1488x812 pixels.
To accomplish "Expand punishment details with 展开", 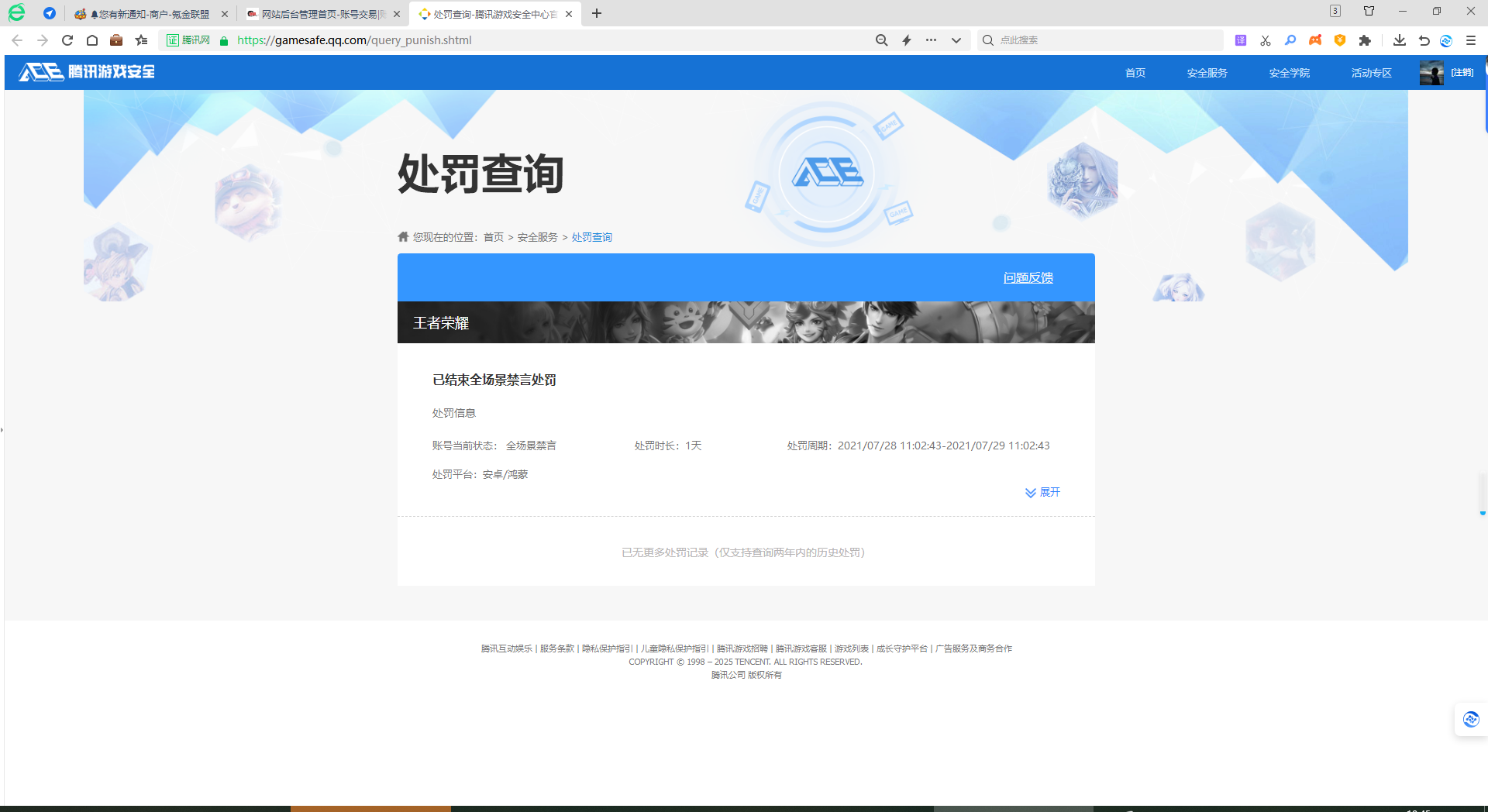I will (1043, 492).
